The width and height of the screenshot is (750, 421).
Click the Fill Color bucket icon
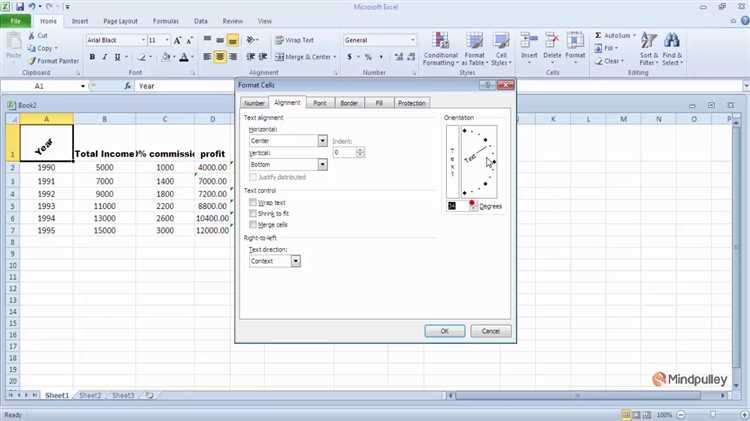[x=165, y=57]
